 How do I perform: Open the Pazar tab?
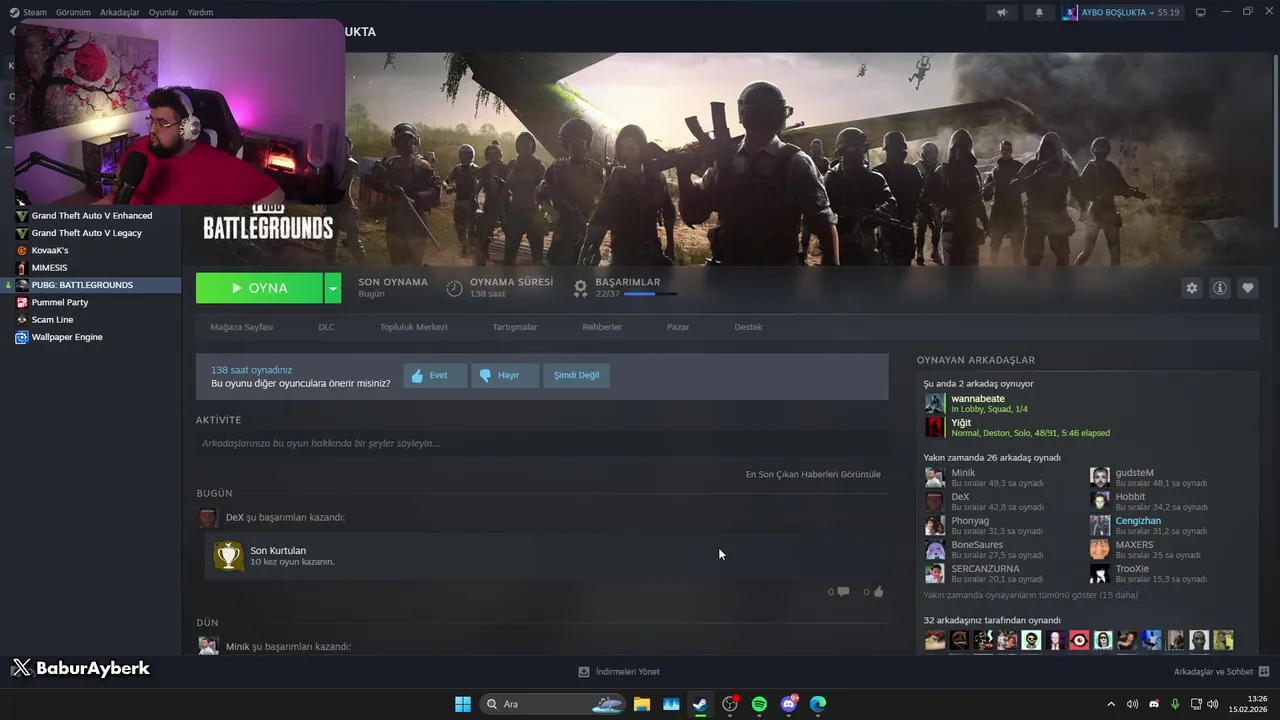pos(678,327)
